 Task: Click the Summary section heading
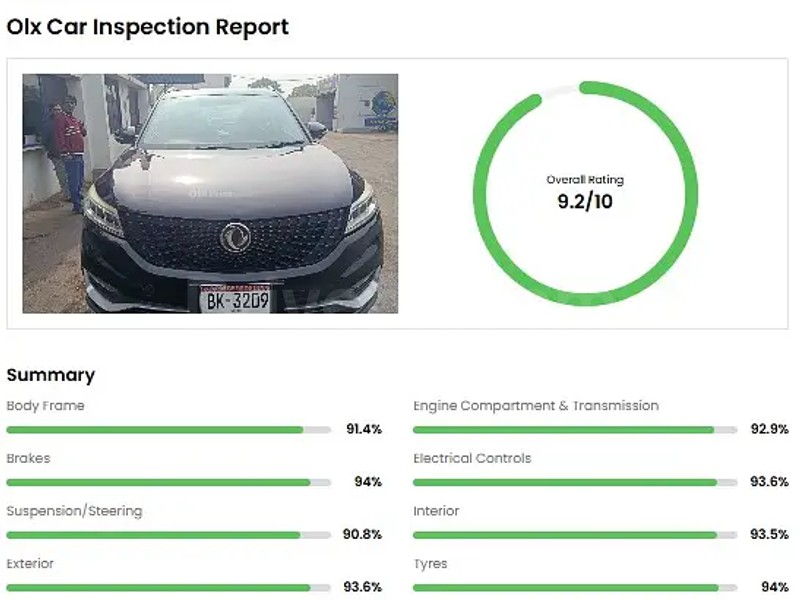pyautogui.click(x=51, y=375)
